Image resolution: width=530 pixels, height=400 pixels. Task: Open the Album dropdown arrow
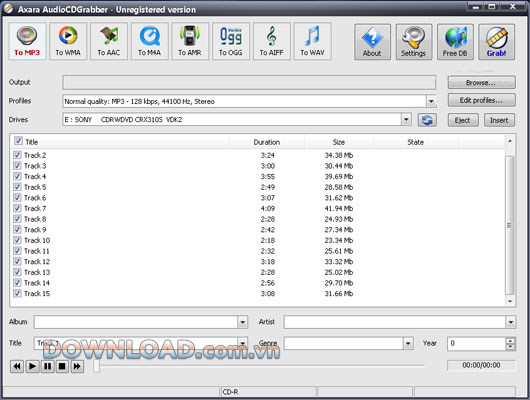[x=242, y=322]
